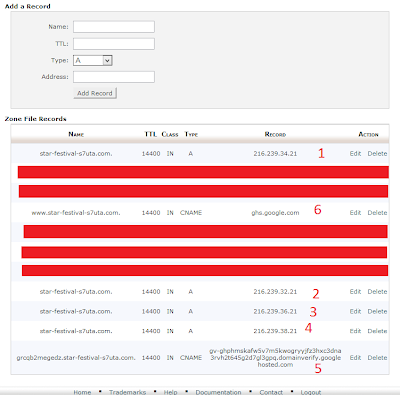Click the TTL column header
This screenshot has width=400, height=395.
tap(151, 134)
